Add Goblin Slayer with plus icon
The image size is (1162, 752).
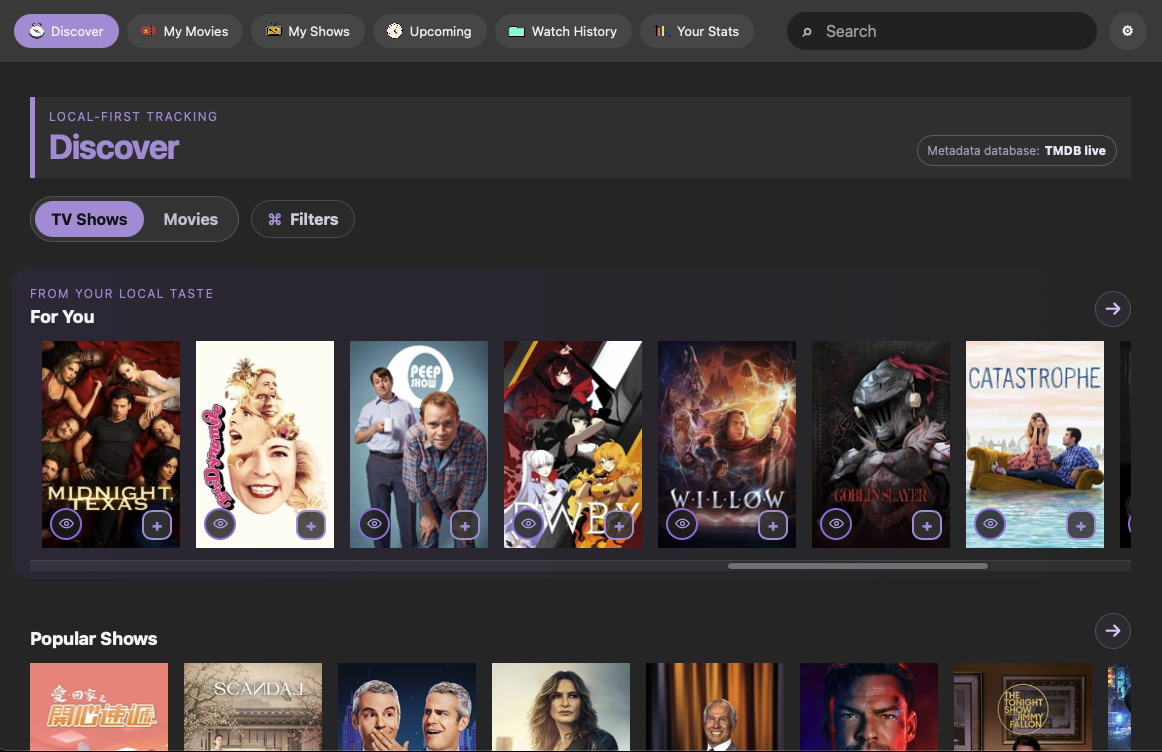pos(927,525)
